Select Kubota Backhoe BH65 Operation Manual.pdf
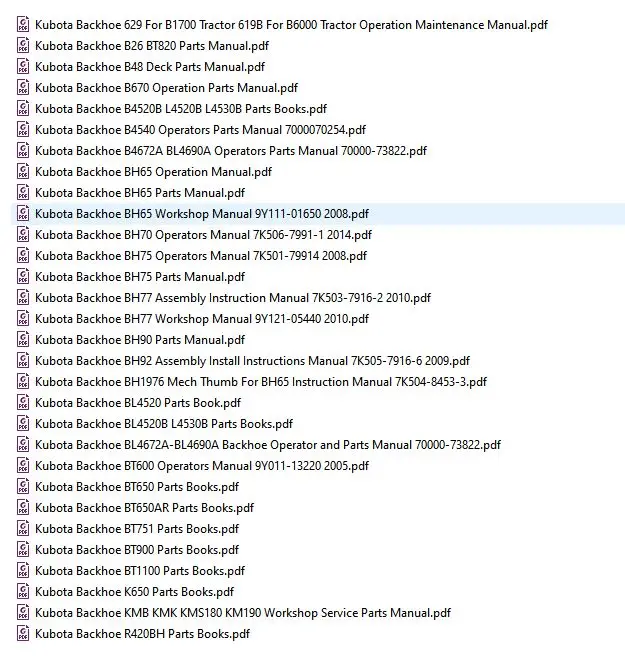Image resolution: width=625 pixels, height=669 pixels. click(x=154, y=172)
